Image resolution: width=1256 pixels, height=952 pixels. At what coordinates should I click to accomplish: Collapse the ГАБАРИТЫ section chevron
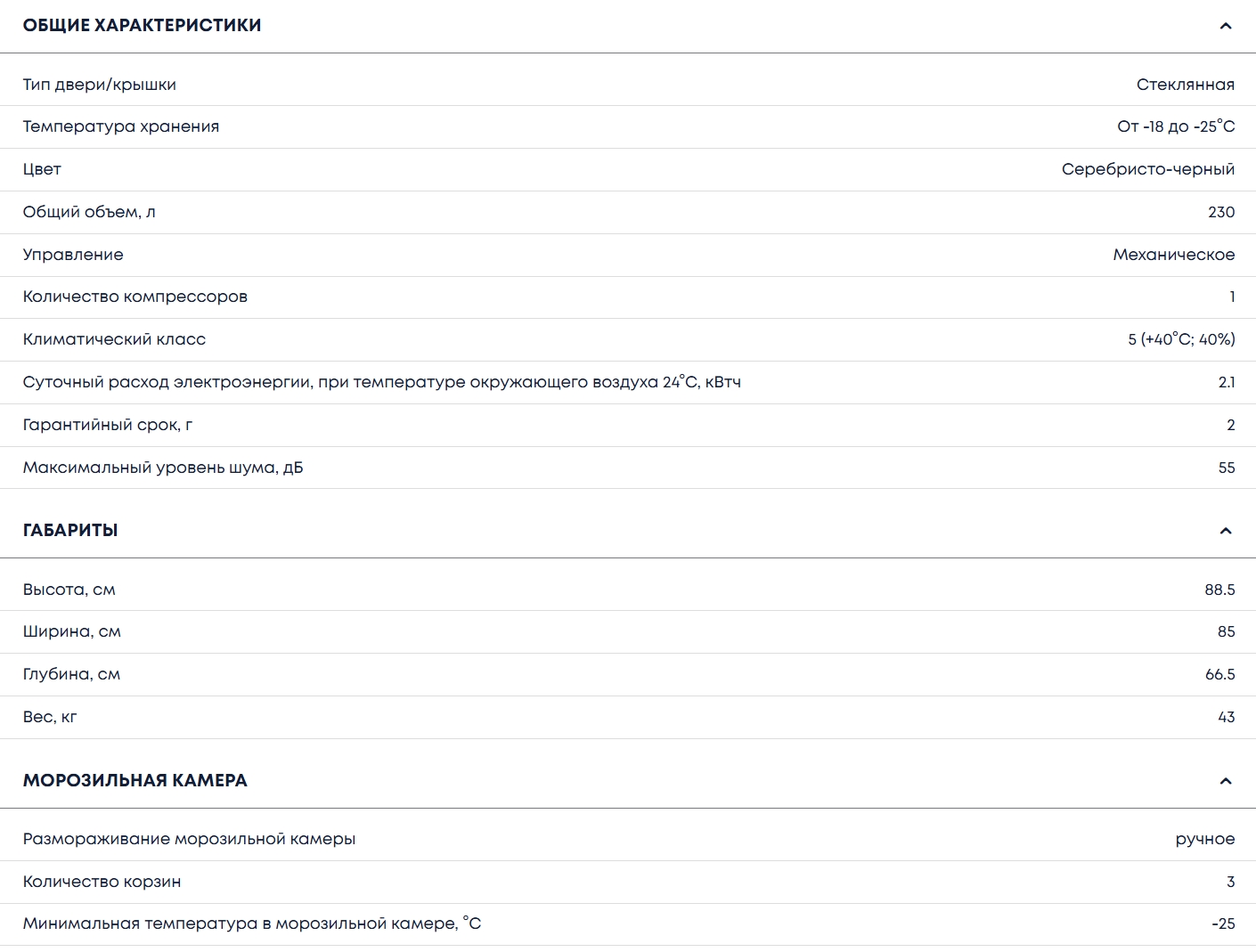[1225, 531]
